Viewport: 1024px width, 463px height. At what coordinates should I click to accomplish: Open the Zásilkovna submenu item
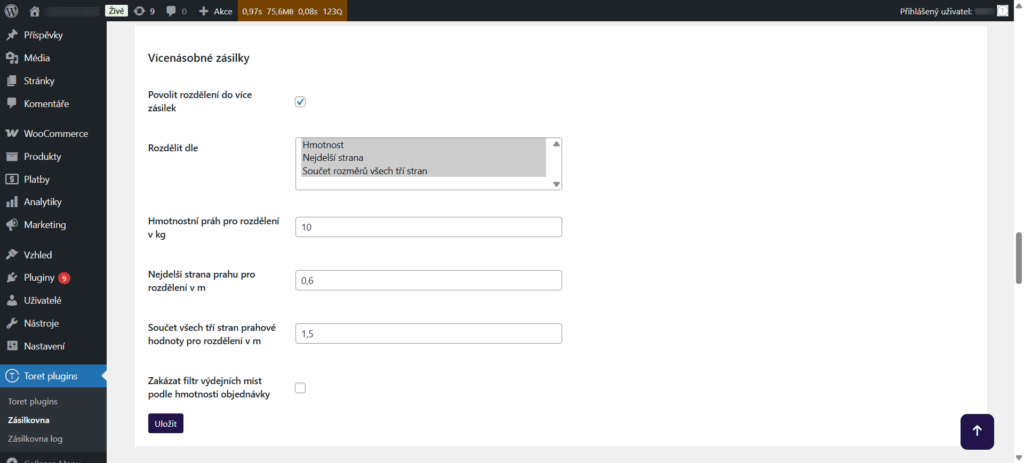pyautogui.click(x=29, y=421)
